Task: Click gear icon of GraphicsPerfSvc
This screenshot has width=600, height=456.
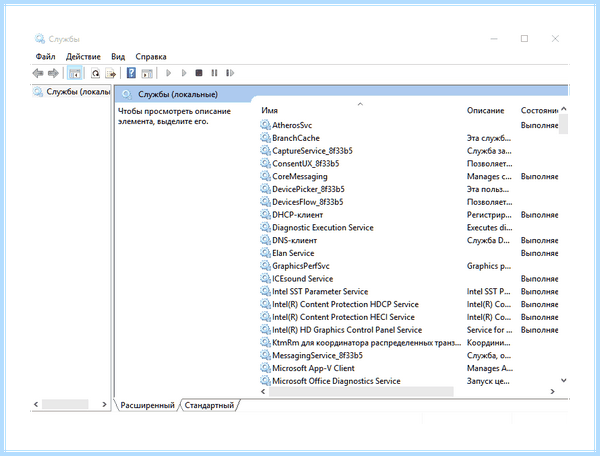Action: click(265, 265)
